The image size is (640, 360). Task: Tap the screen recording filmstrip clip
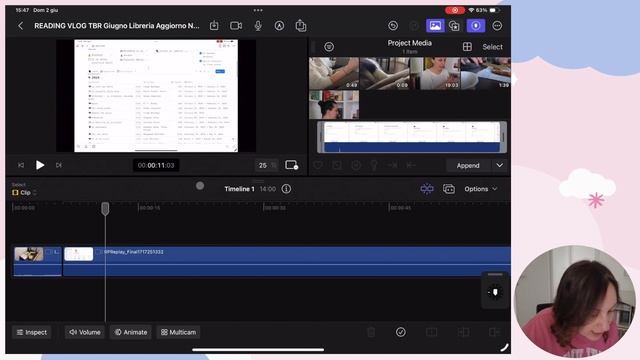412,137
